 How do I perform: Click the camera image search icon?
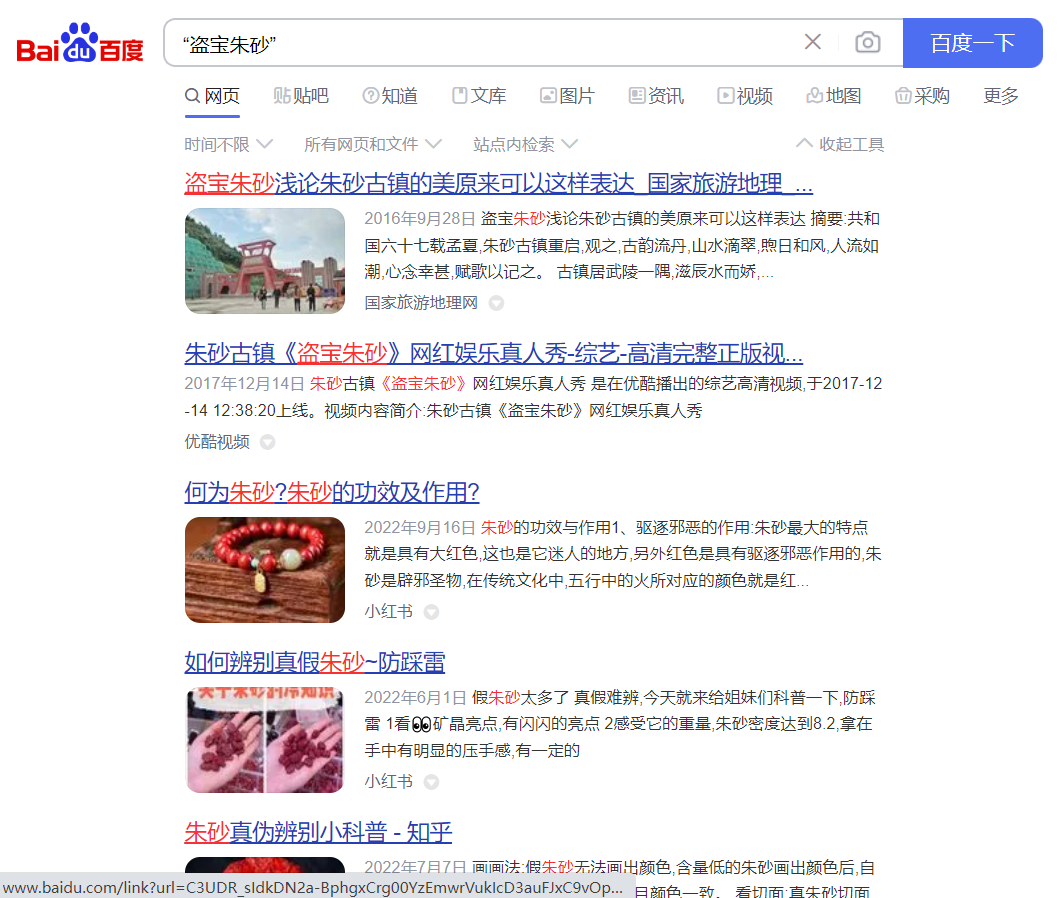click(x=867, y=42)
